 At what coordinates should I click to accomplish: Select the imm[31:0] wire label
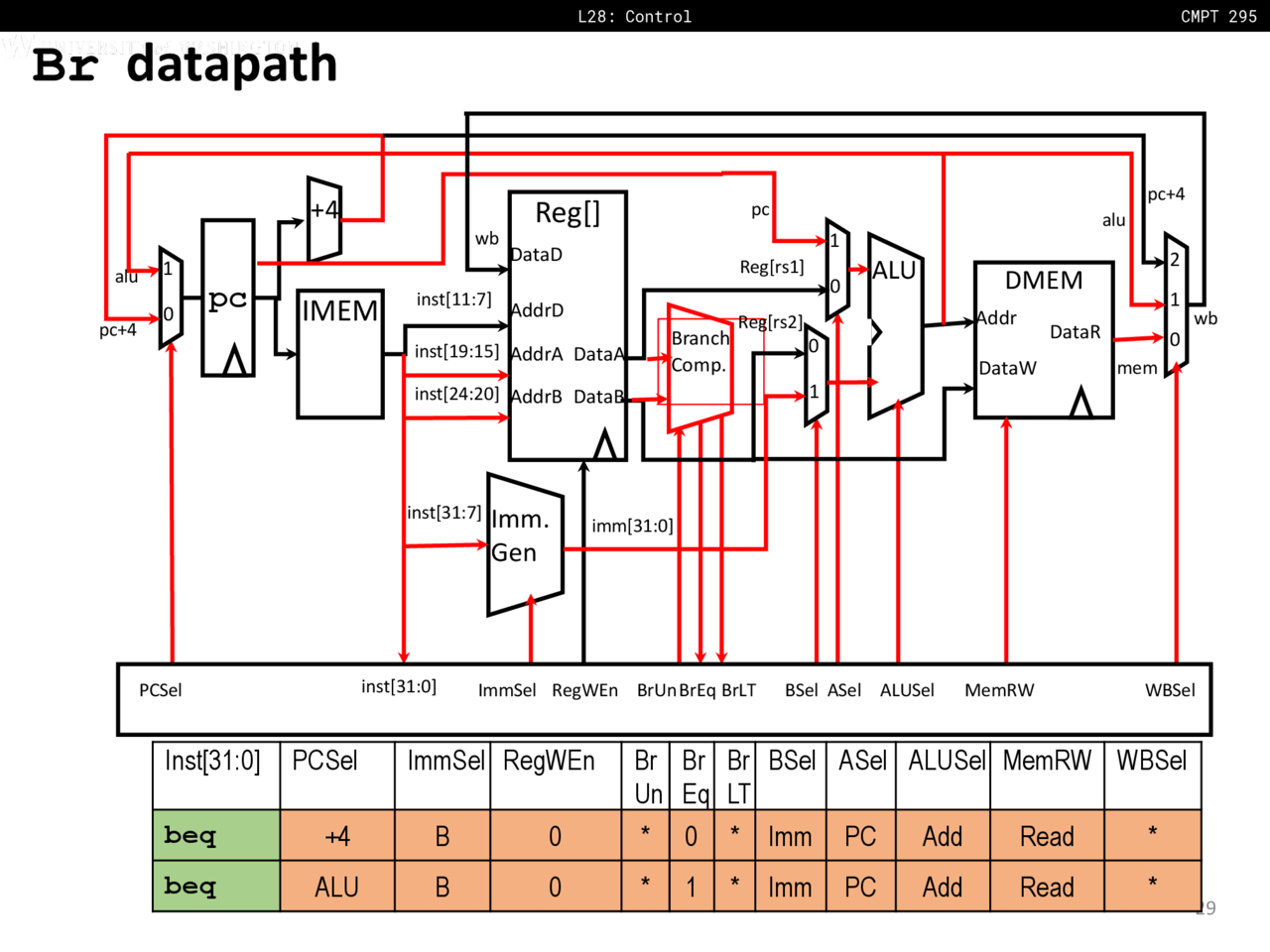632,526
